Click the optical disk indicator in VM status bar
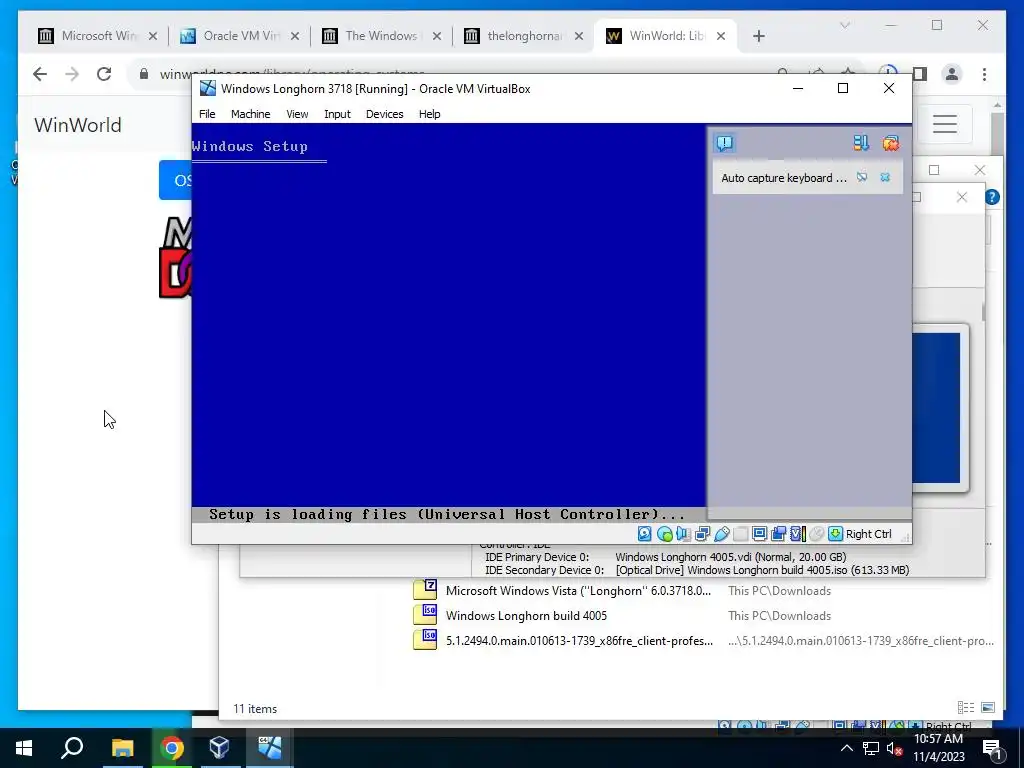 coord(665,534)
